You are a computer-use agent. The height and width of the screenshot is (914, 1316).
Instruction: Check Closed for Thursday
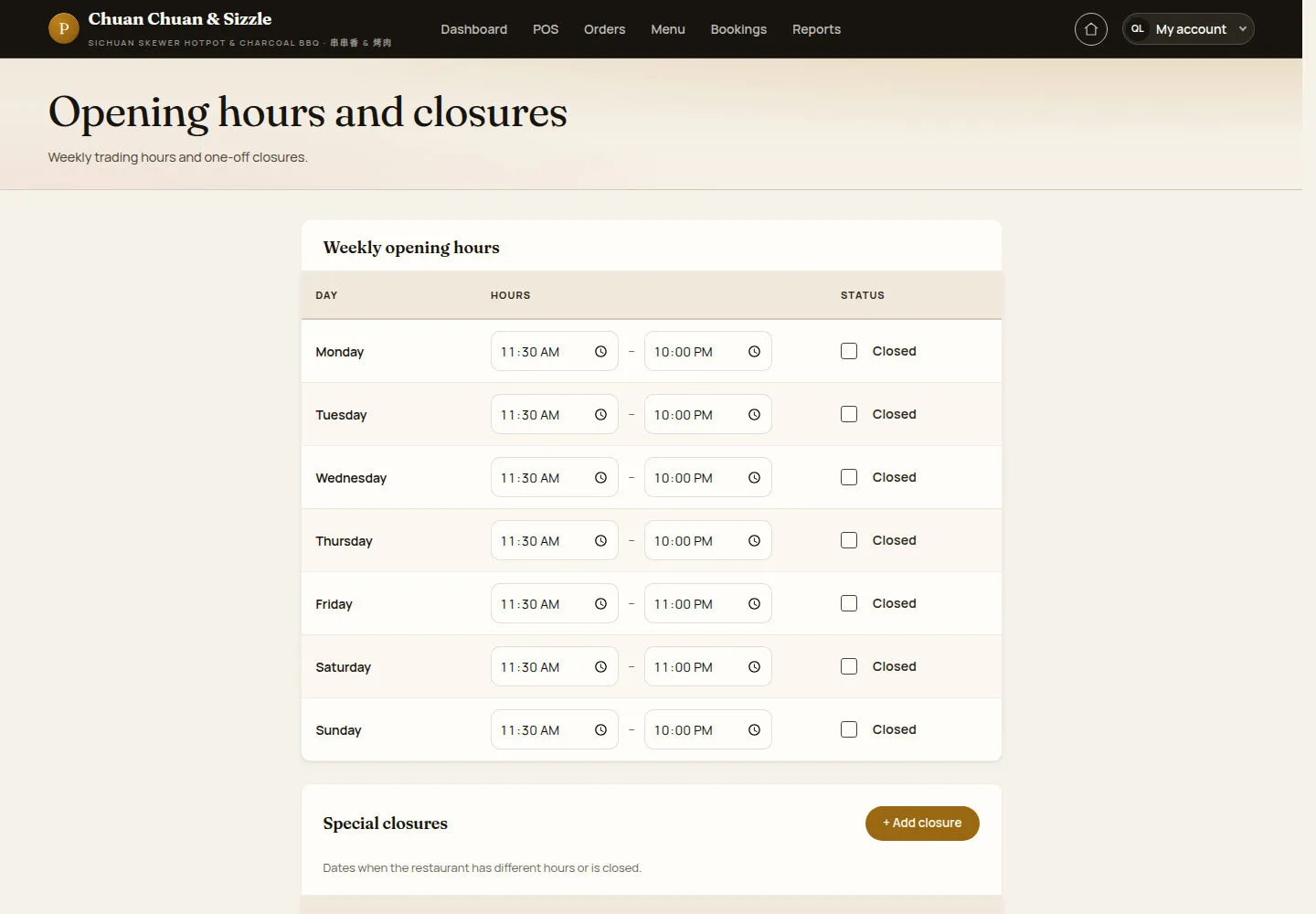pos(849,540)
